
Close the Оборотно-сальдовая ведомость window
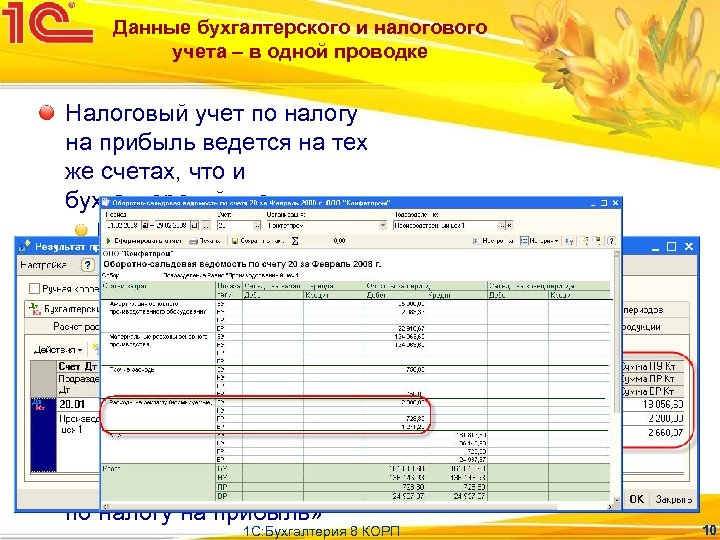click(x=615, y=202)
